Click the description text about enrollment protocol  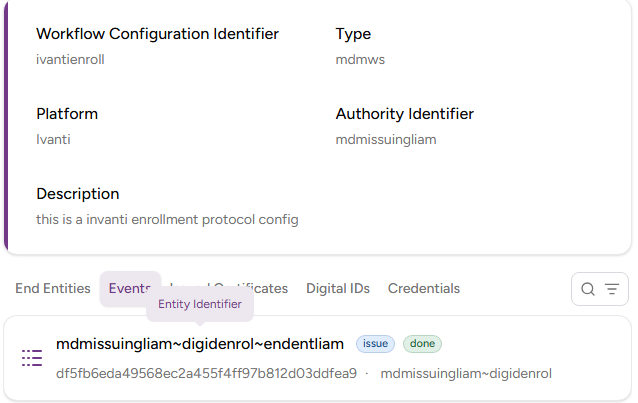point(167,219)
